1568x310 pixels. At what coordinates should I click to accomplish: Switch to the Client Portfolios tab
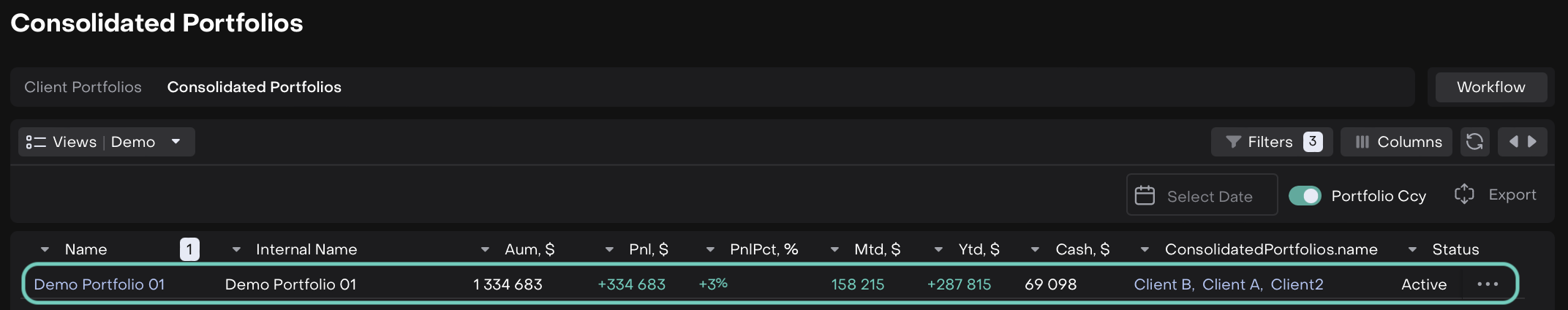click(83, 87)
